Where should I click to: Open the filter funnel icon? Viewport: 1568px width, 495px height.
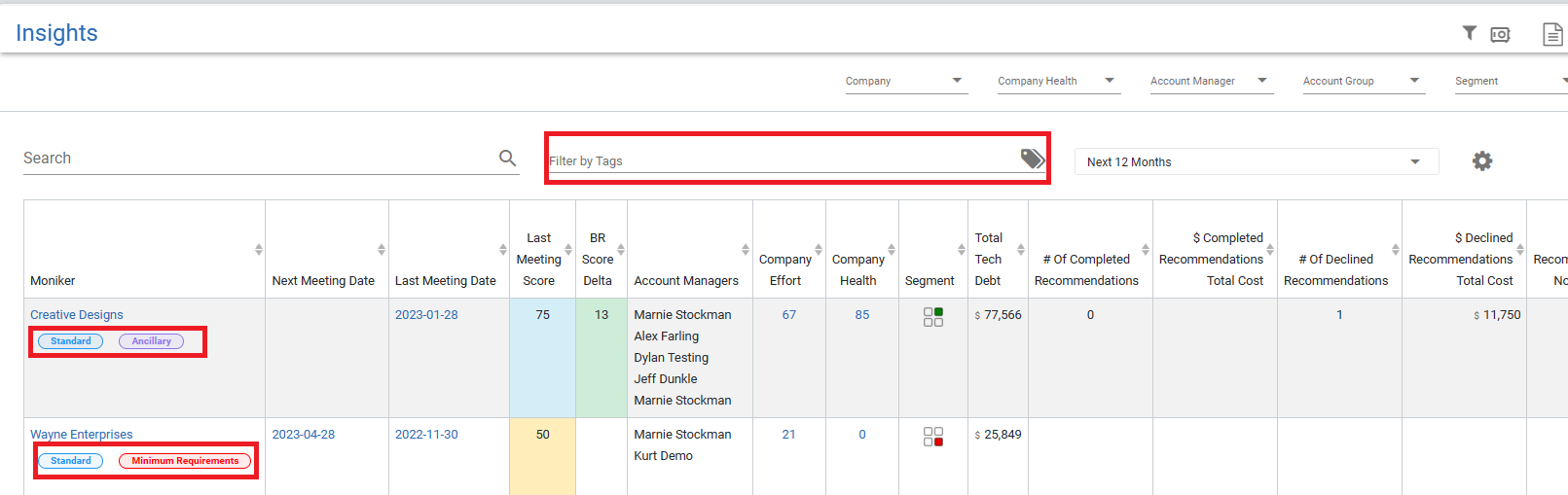click(1470, 33)
